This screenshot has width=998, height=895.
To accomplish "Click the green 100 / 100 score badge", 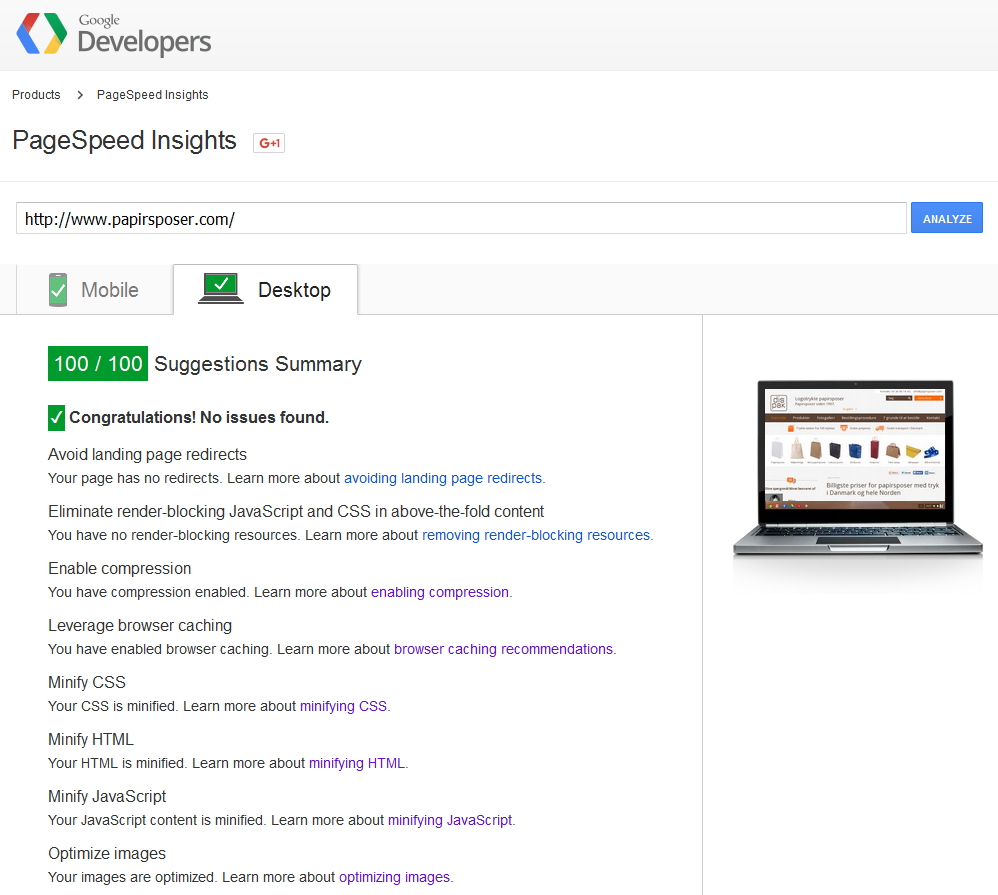I will 98,363.
